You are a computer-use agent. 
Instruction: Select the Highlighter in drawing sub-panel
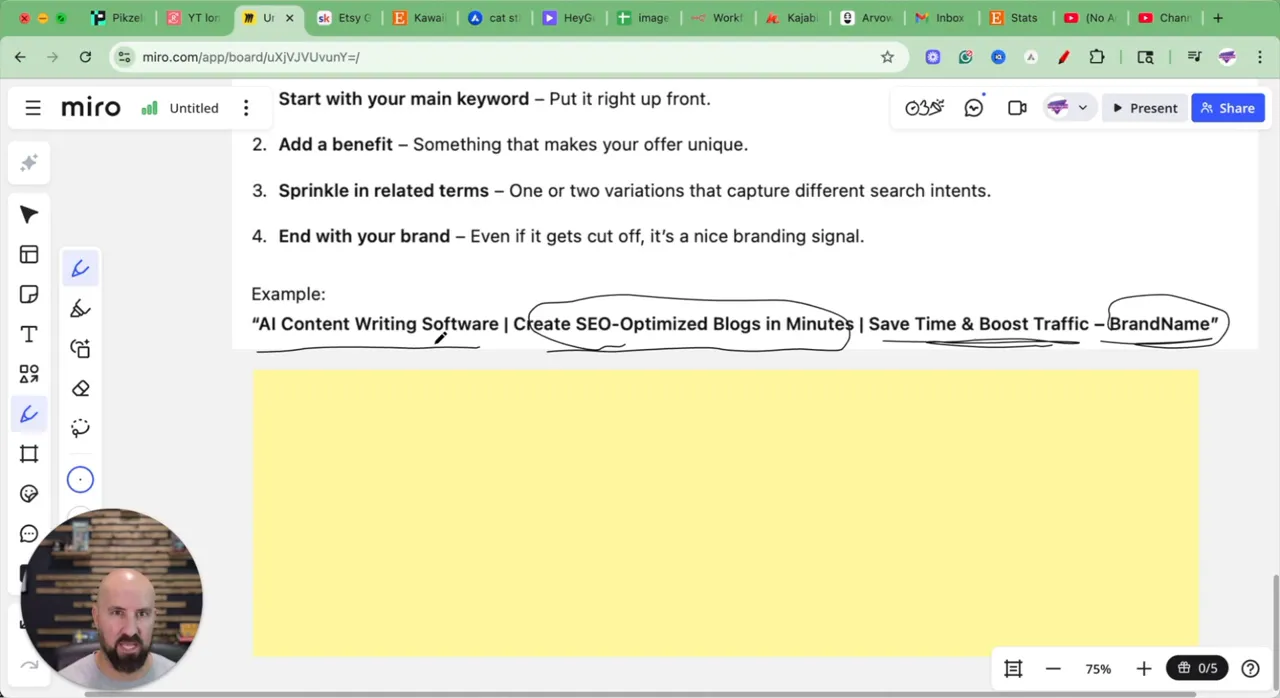click(x=80, y=309)
